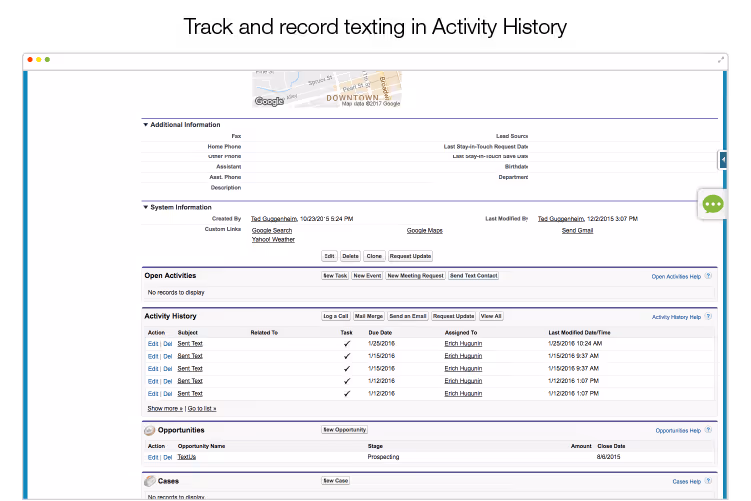Click Request Update in Activity History
Screen dimensions: 751x501
pos(454,316)
